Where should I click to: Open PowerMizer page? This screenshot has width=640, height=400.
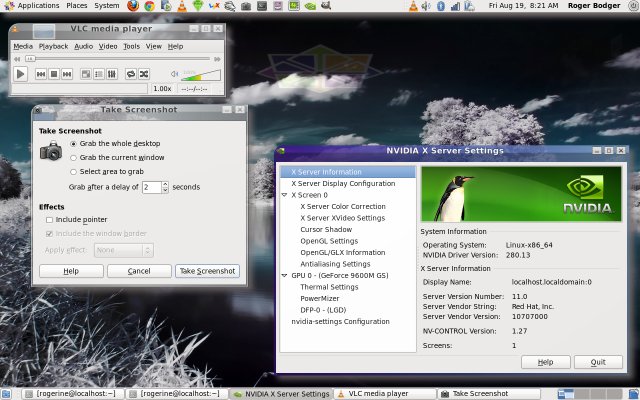320,298
